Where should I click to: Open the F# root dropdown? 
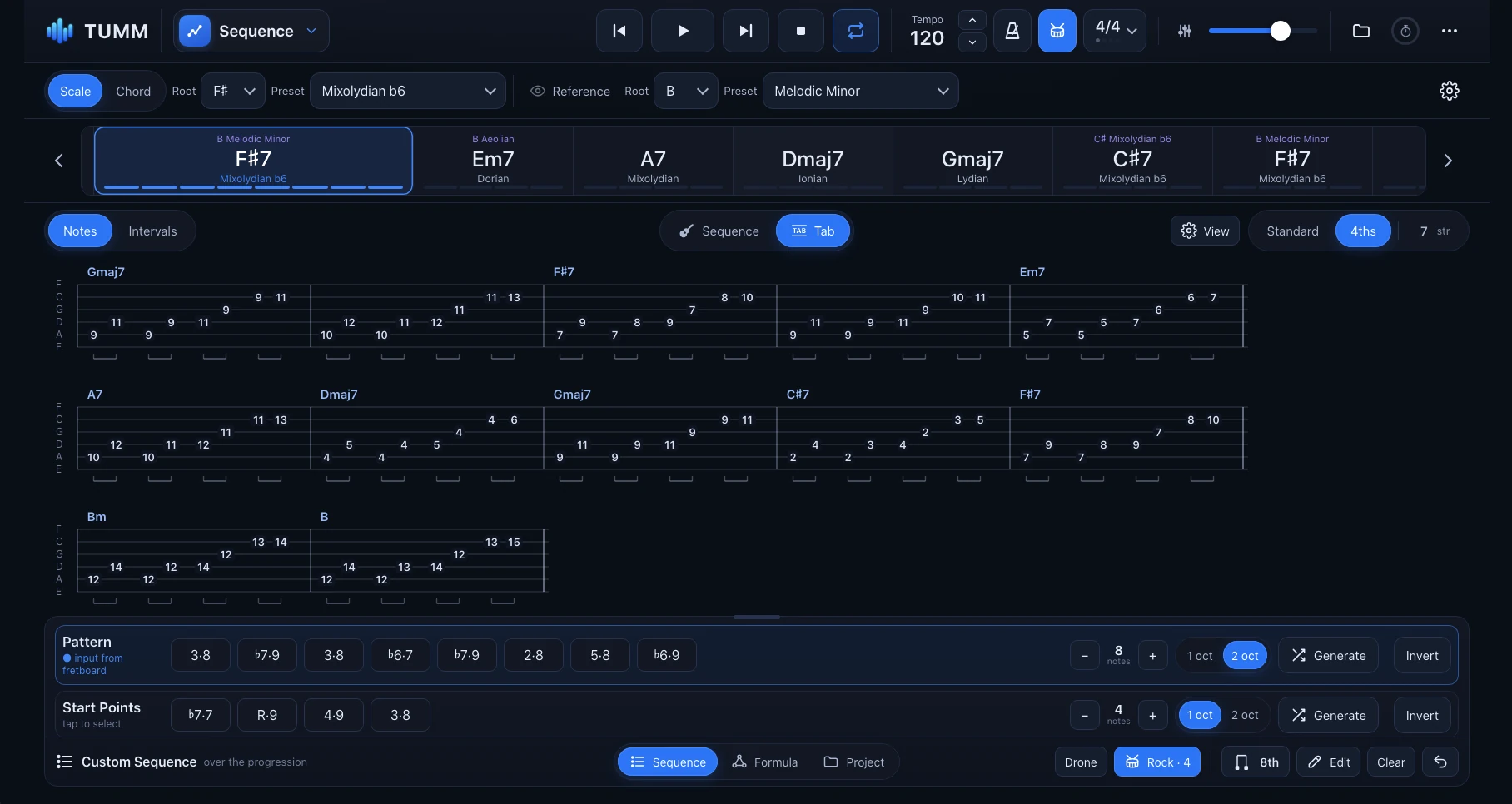(x=233, y=91)
